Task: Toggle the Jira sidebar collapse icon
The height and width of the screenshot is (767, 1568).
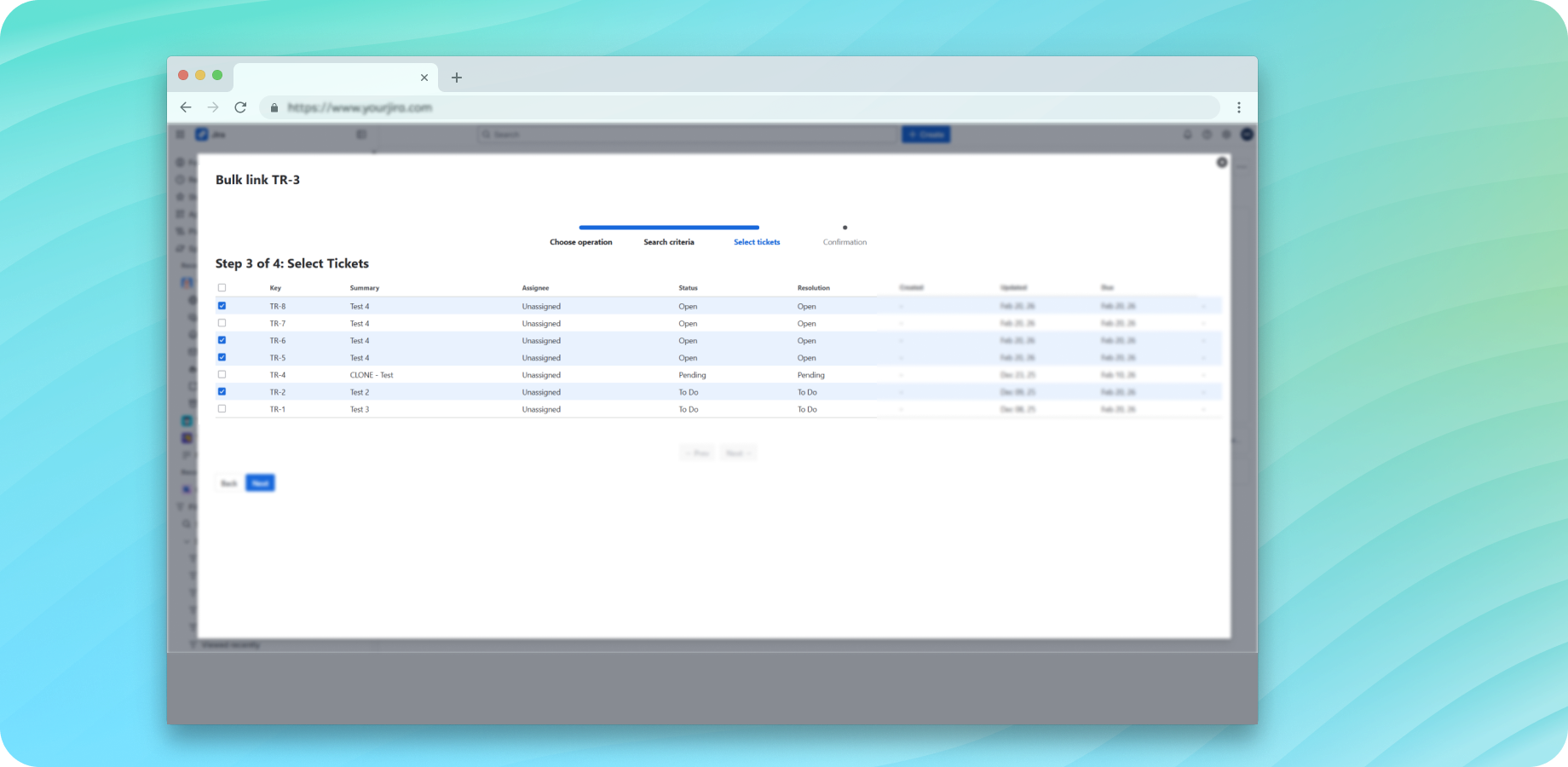Action: click(361, 135)
